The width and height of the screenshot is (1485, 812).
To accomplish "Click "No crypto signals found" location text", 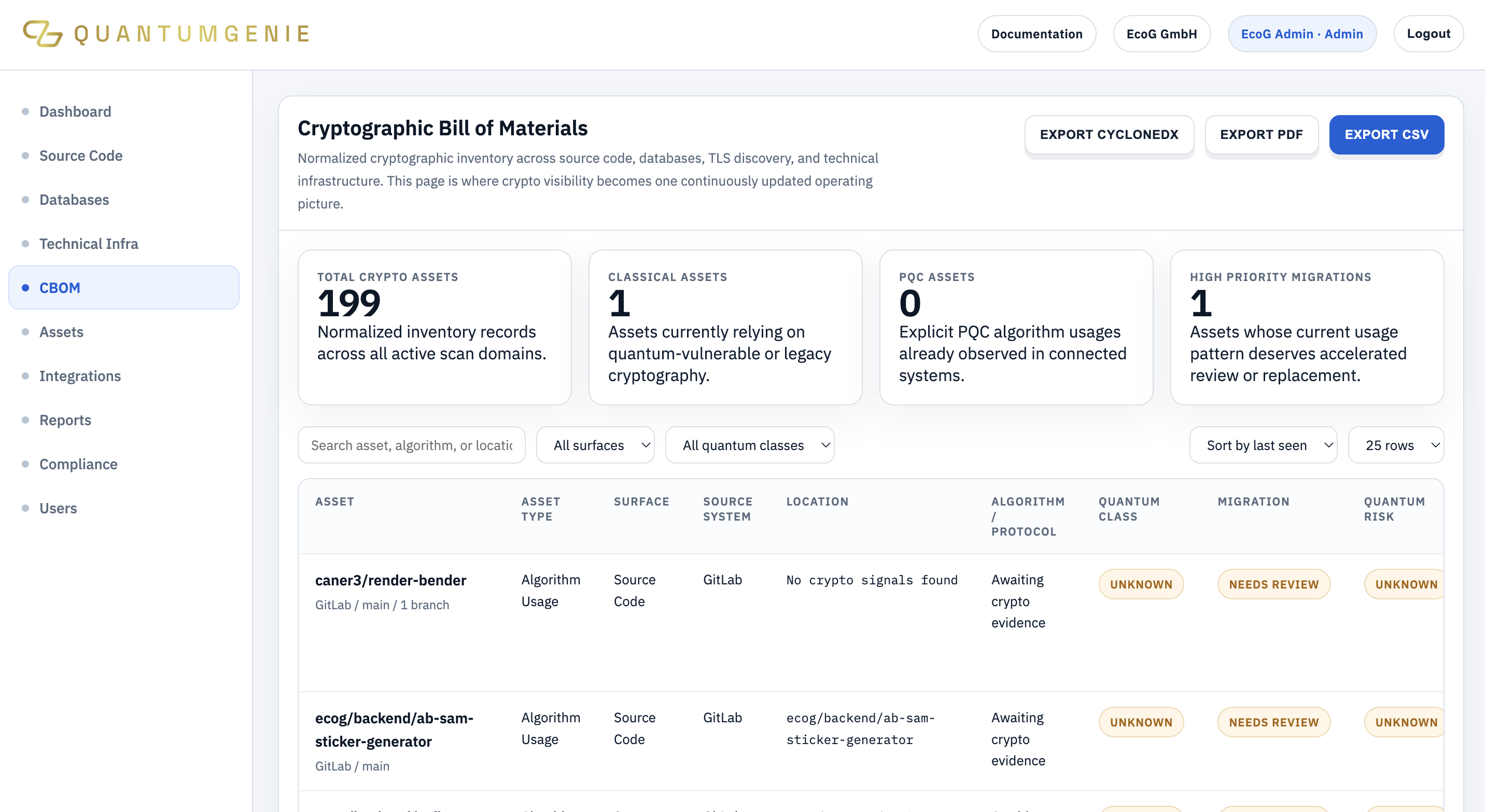I will (x=872, y=580).
